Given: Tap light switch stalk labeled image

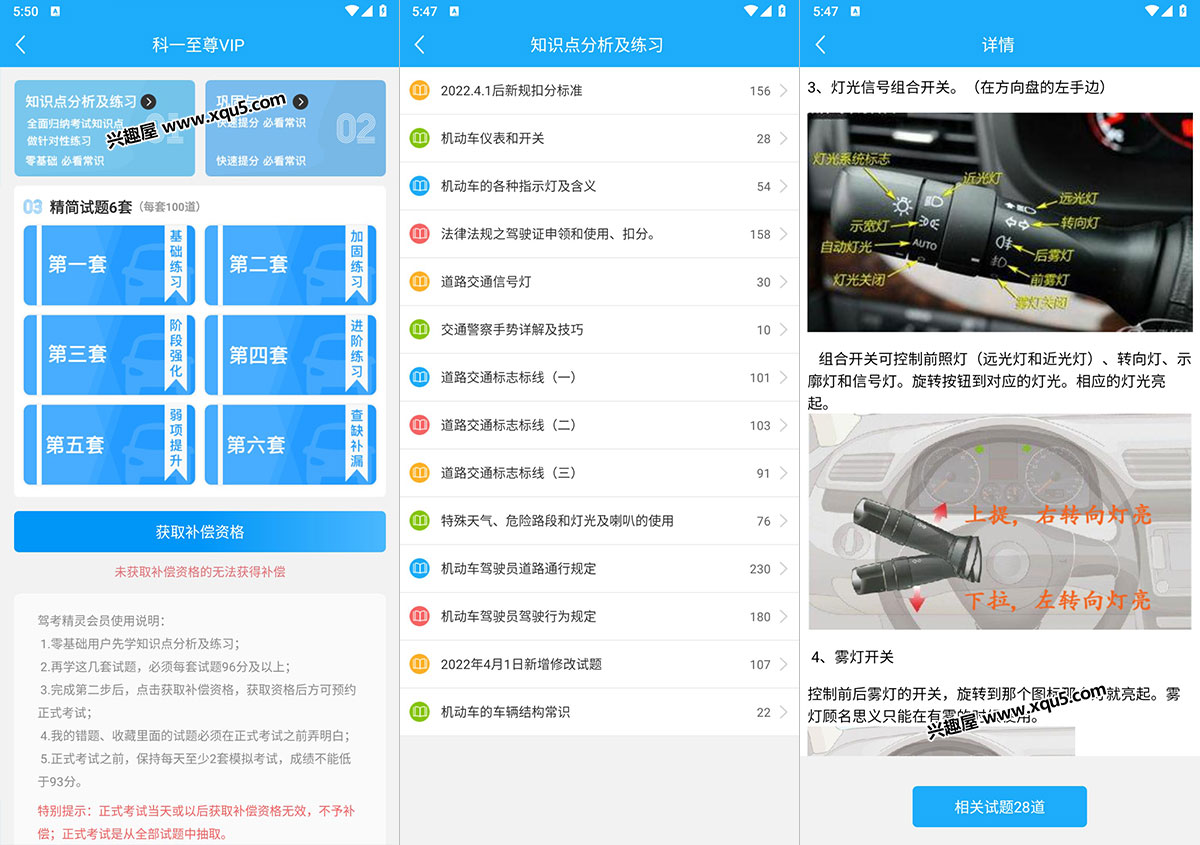Looking at the screenshot, I should [999, 221].
